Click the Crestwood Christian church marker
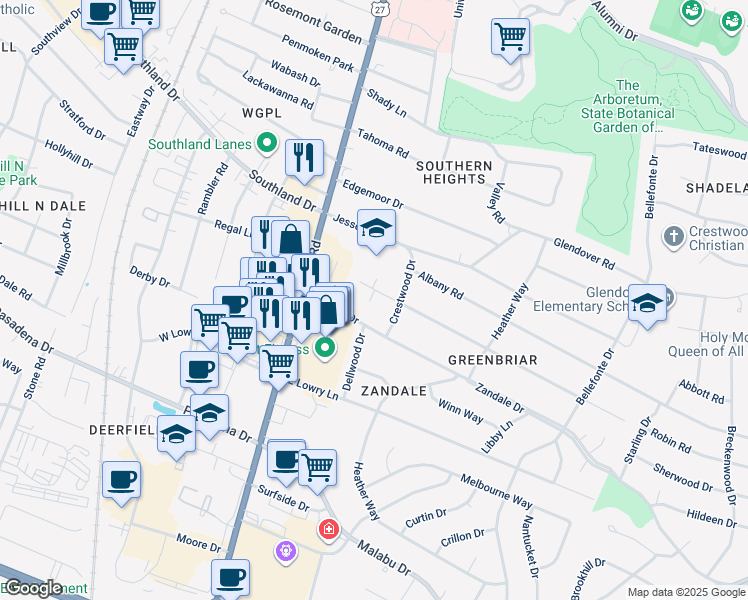The width and height of the screenshot is (748, 600). coord(674,237)
